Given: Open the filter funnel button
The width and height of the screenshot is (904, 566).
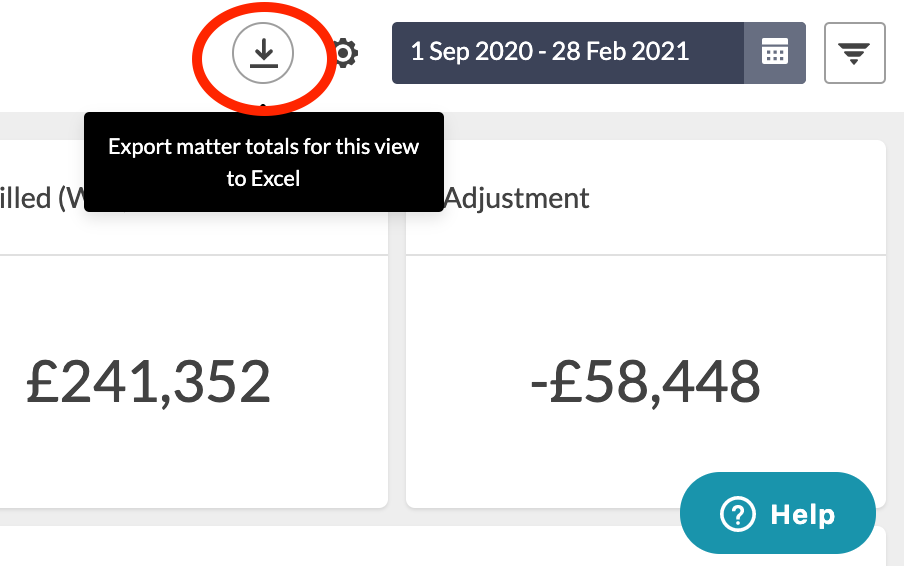Looking at the screenshot, I should tap(854, 53).
